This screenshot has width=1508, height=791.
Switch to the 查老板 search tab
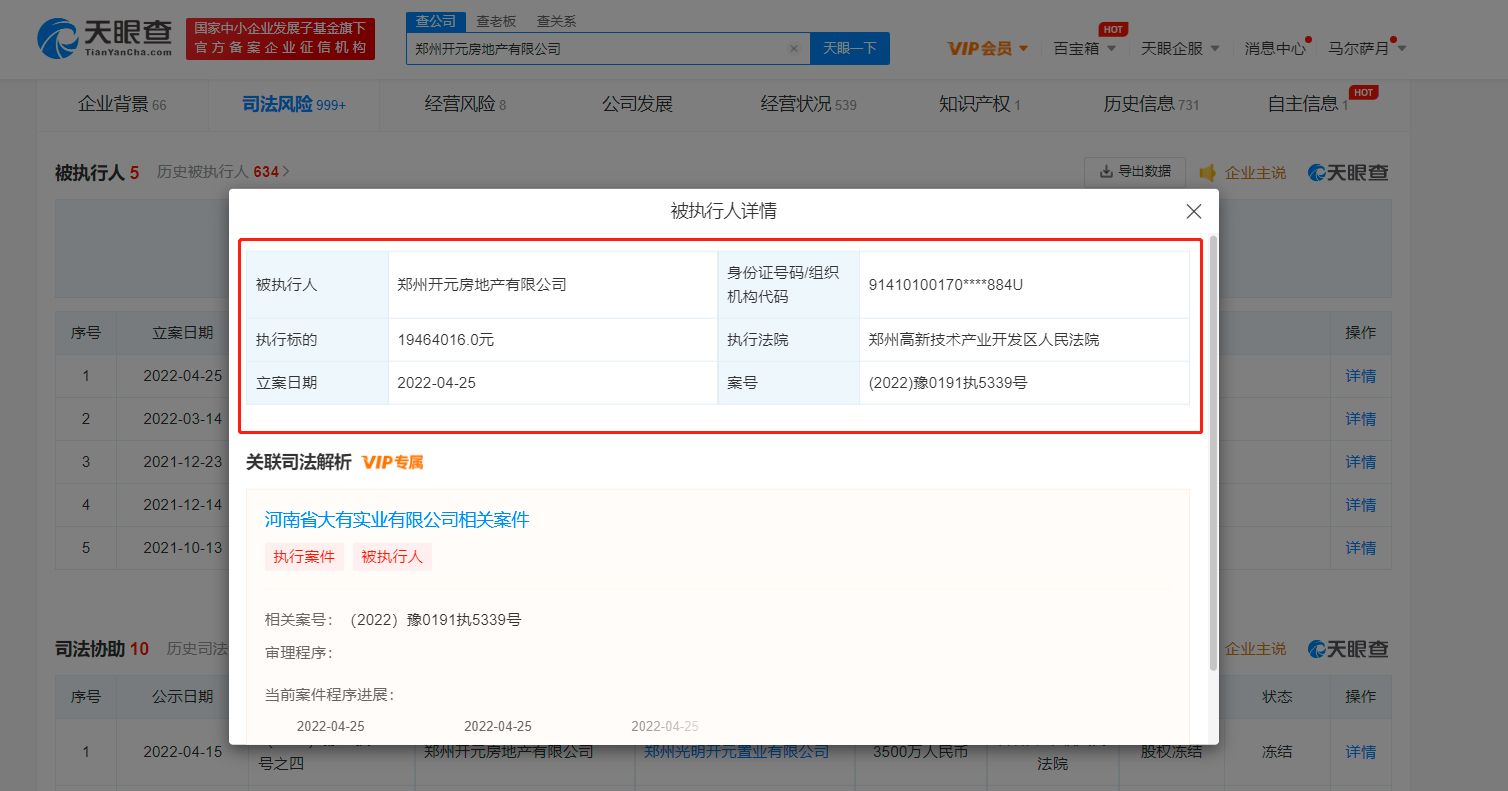click(496, 21)
